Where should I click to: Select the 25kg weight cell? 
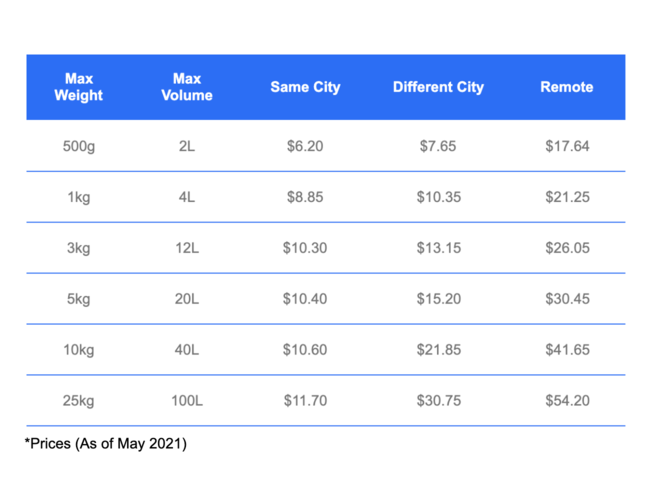(79, 401)
